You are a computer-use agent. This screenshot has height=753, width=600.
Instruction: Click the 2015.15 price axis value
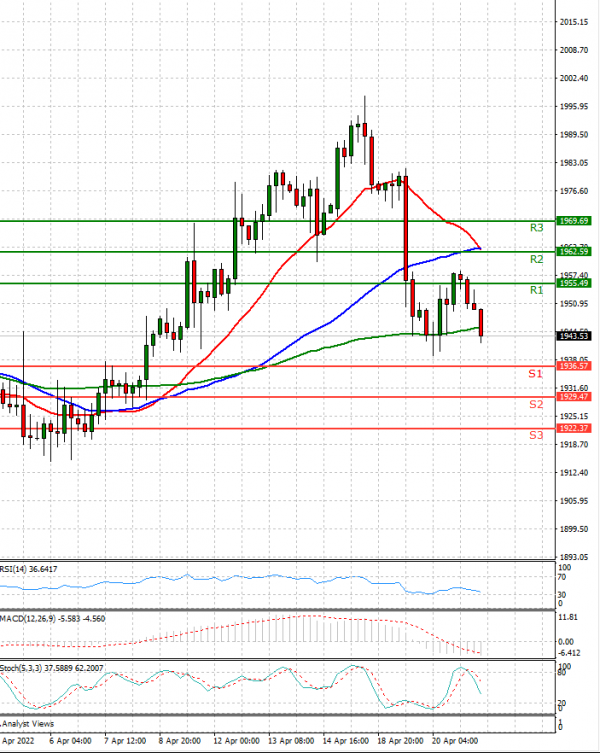[x=574, y=22]
